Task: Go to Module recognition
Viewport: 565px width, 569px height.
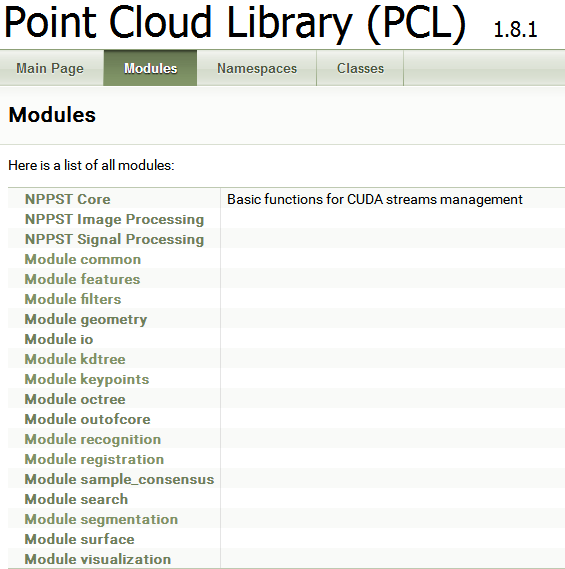Action: [93, 440]
